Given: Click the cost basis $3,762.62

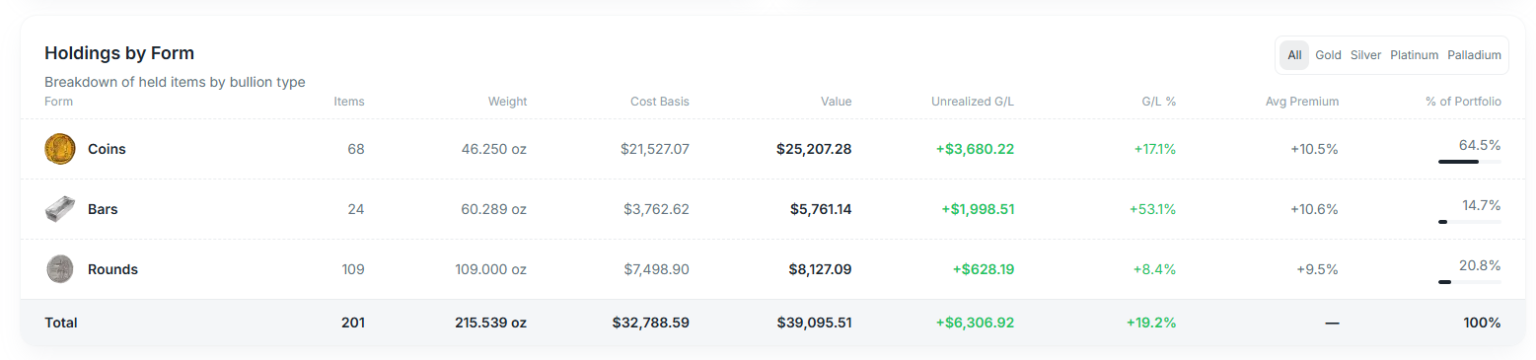Looking at the screenshot, I should tap(657, 209).
